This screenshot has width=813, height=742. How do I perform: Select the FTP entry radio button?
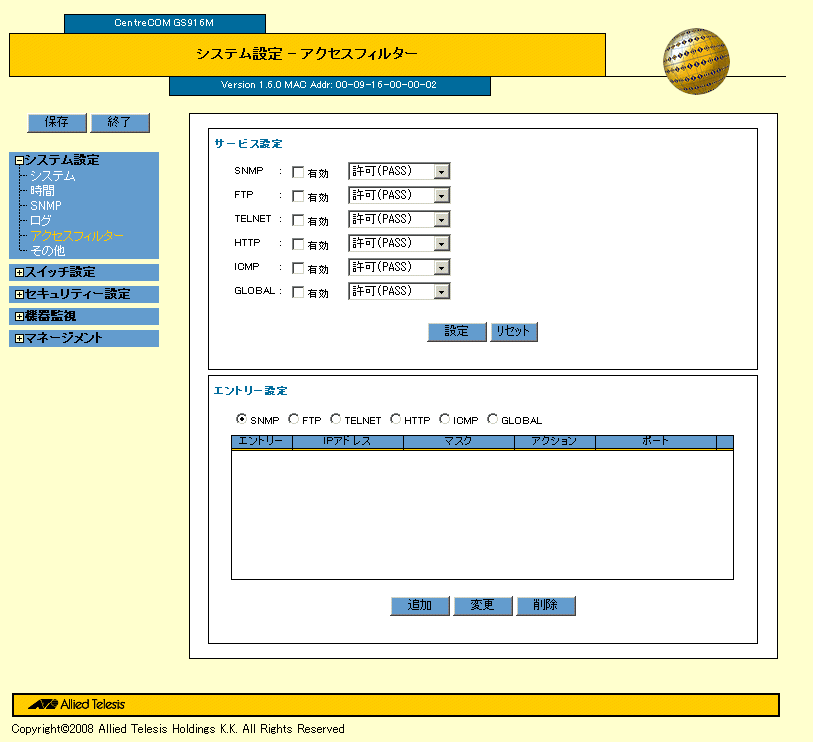click(293, 420)
